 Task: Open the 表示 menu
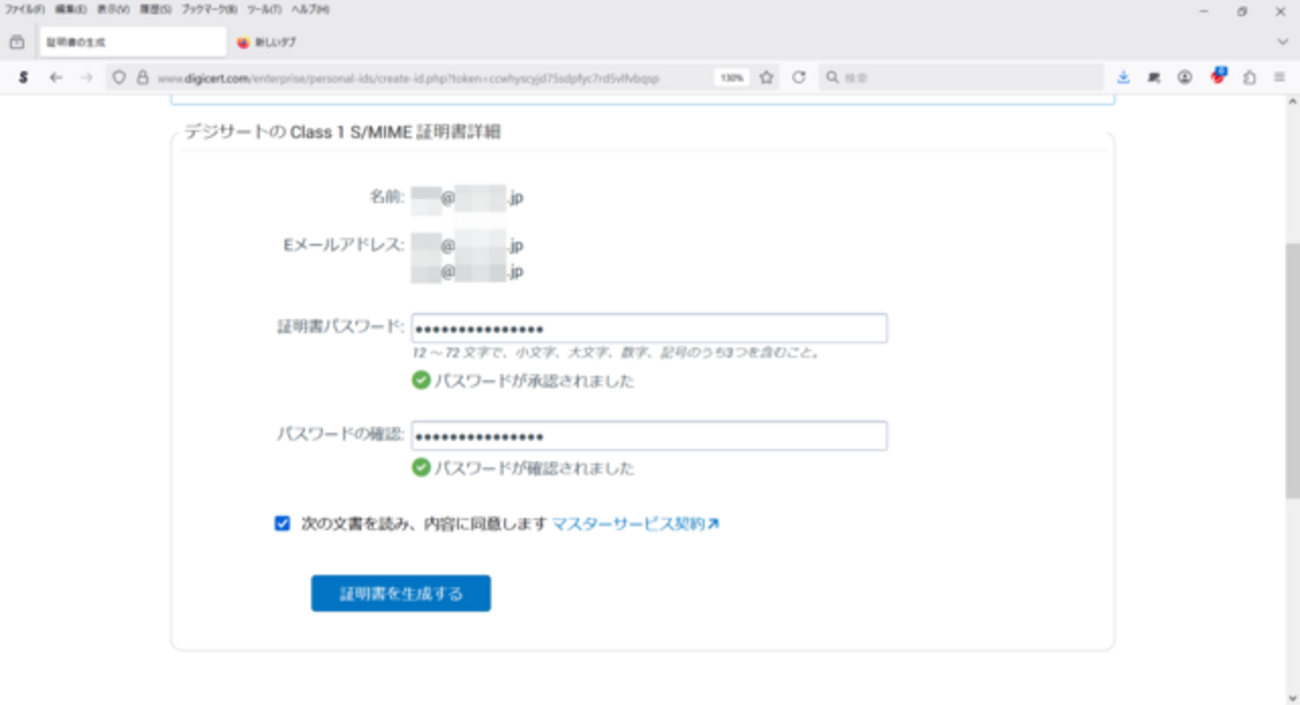click(x=113, y=9)
